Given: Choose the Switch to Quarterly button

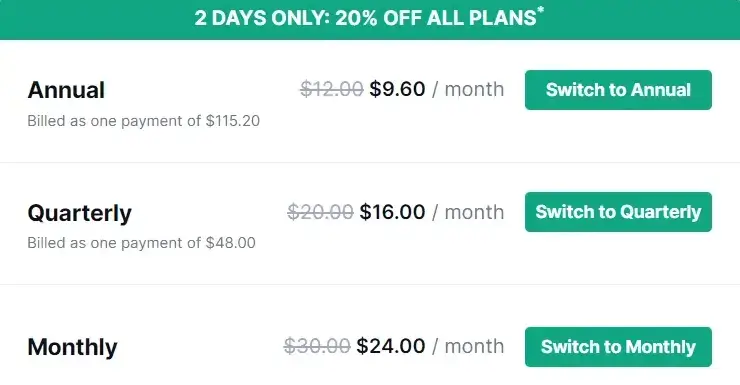Looking at the screenshot, I should 618,212.
